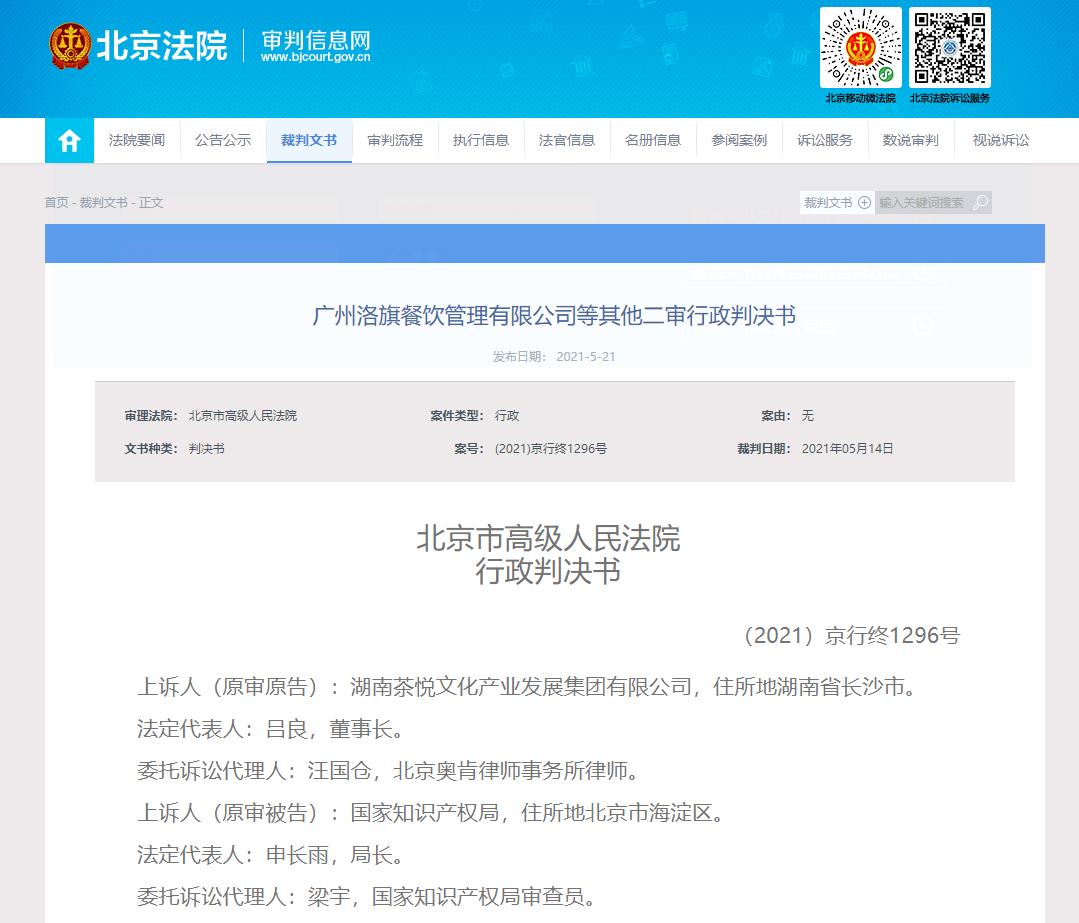Open the 参阅案例 menu

[x=739, y=140]
